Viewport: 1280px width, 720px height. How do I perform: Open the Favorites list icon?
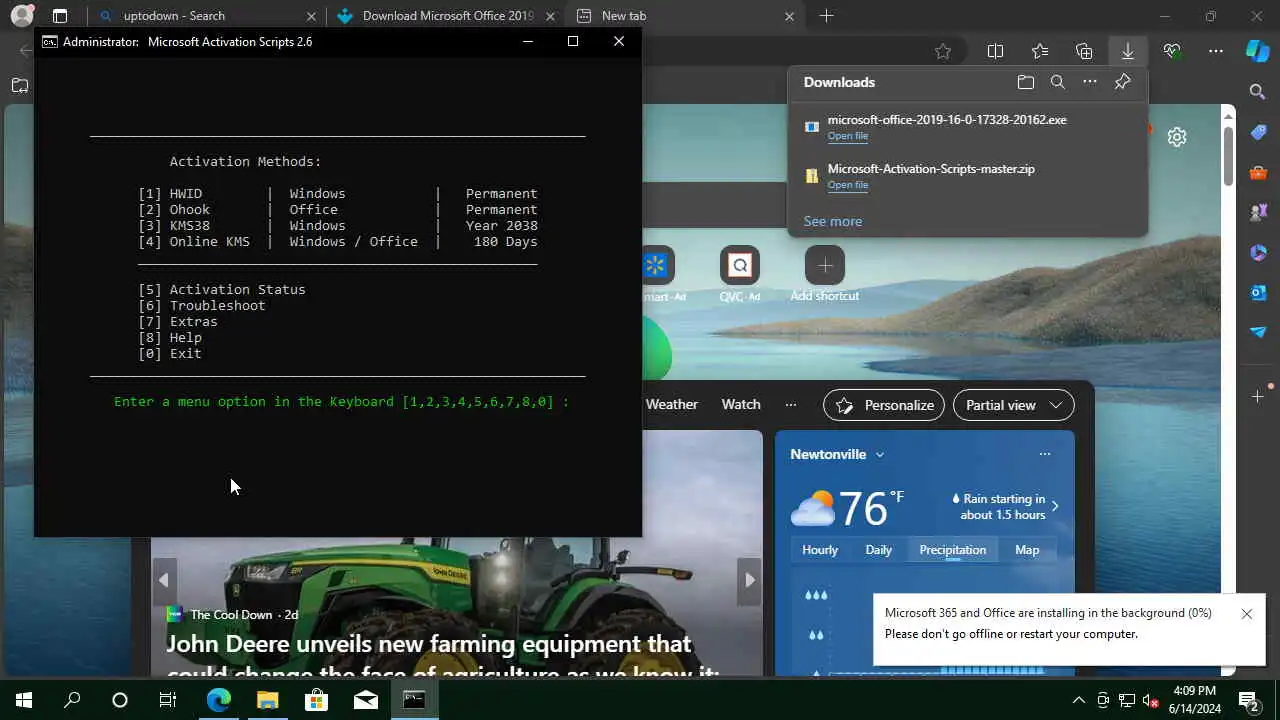pyautogui.click(x=1040, y=51)
